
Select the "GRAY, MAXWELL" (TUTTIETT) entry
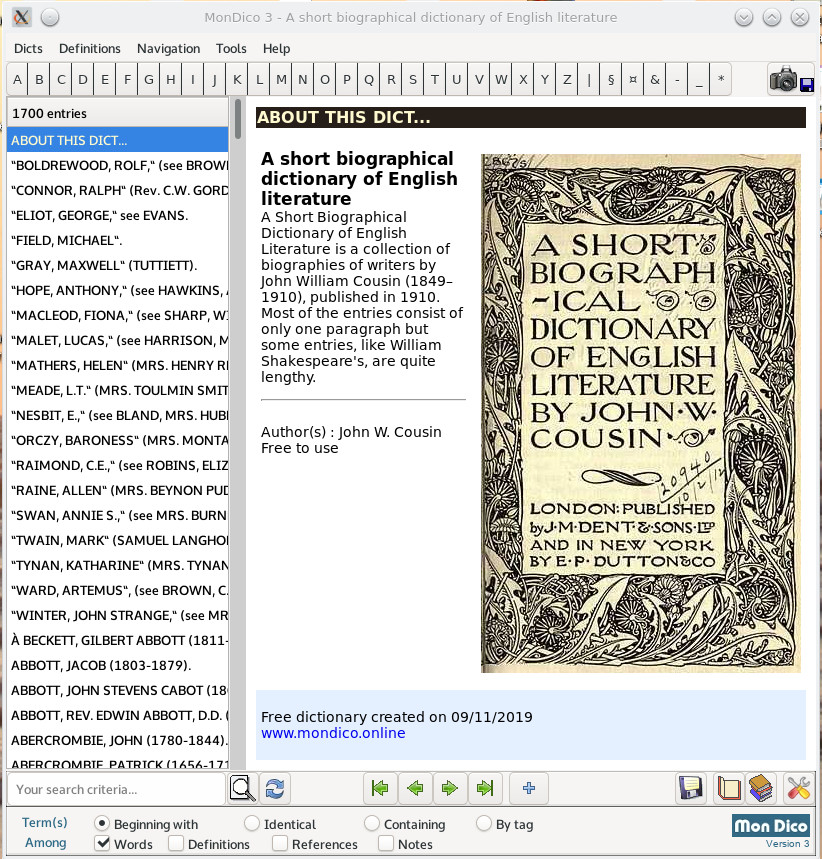coord(118,266)
